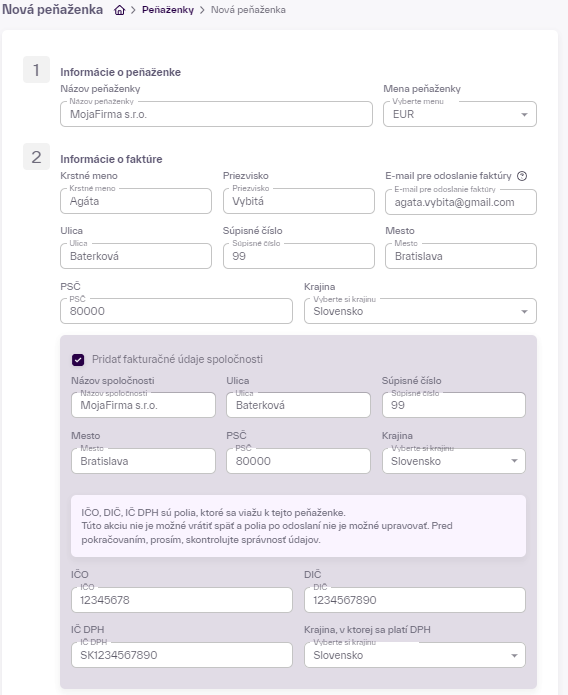Go to home via breadcrumb house icon
This screenshot has height=695, width=568.
119,10
